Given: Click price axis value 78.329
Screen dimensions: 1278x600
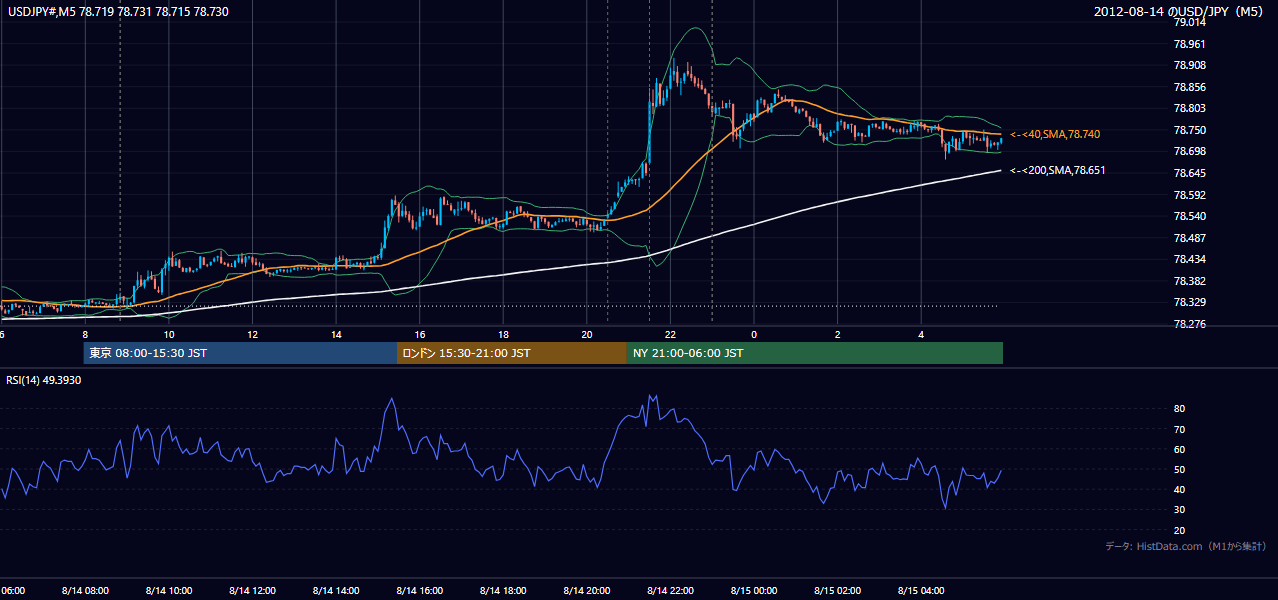Looking at the screenshot, I should point(1190,302).
